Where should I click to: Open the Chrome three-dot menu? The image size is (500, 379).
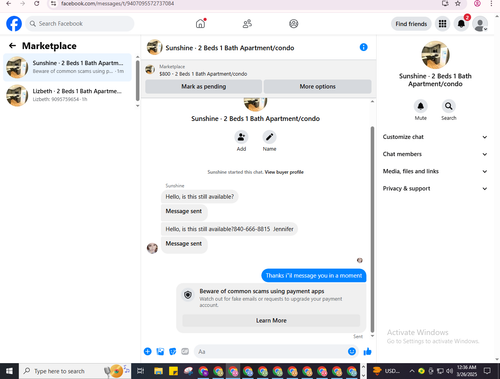[x=491, y=4]
